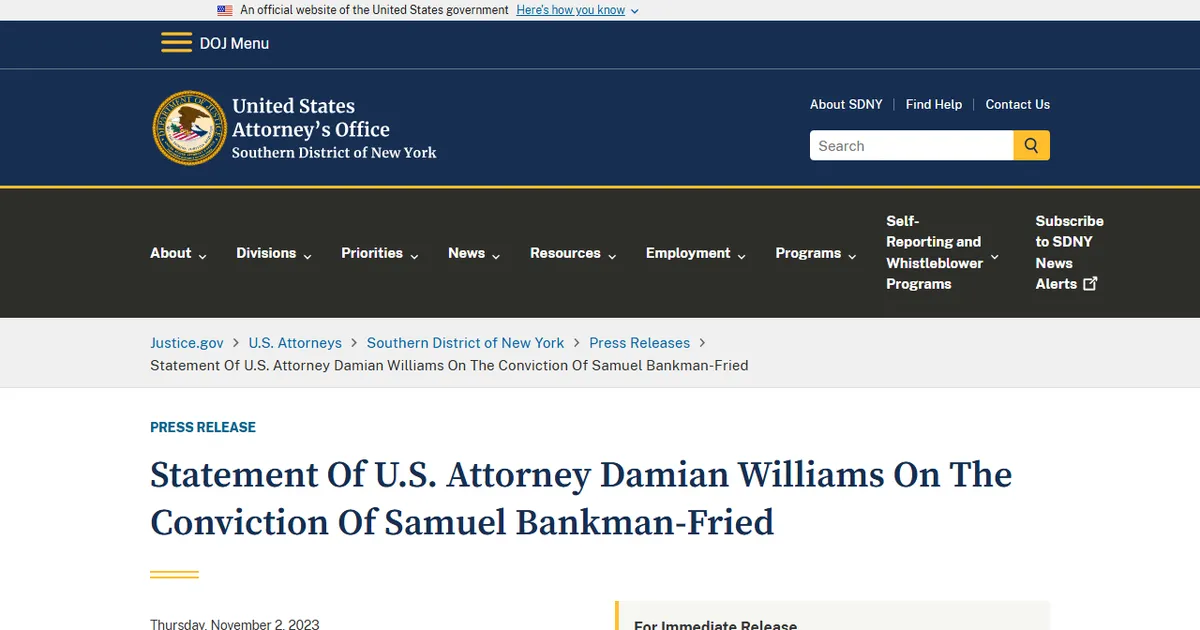Click the 'Here's how you know' link
The width and height of the screenshot is (1200, 630).
pyautogui.click(x=570, y=10)
